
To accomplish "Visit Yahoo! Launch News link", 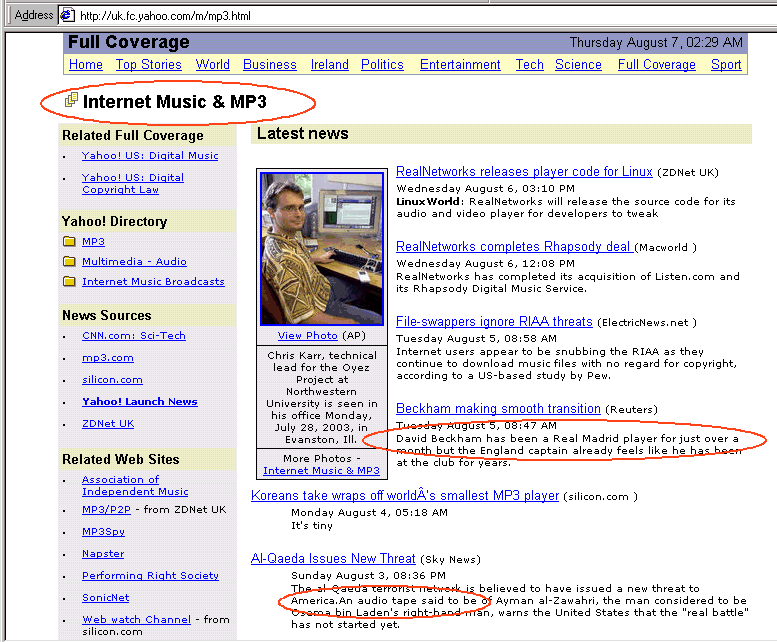I will [140, 401].
